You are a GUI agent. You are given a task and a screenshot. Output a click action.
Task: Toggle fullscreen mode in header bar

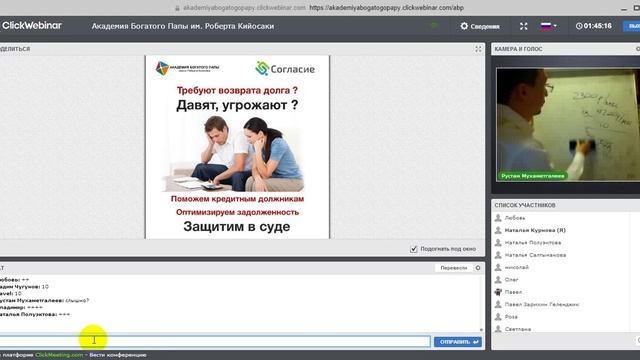pyautogui.click(x=524, y=26)
